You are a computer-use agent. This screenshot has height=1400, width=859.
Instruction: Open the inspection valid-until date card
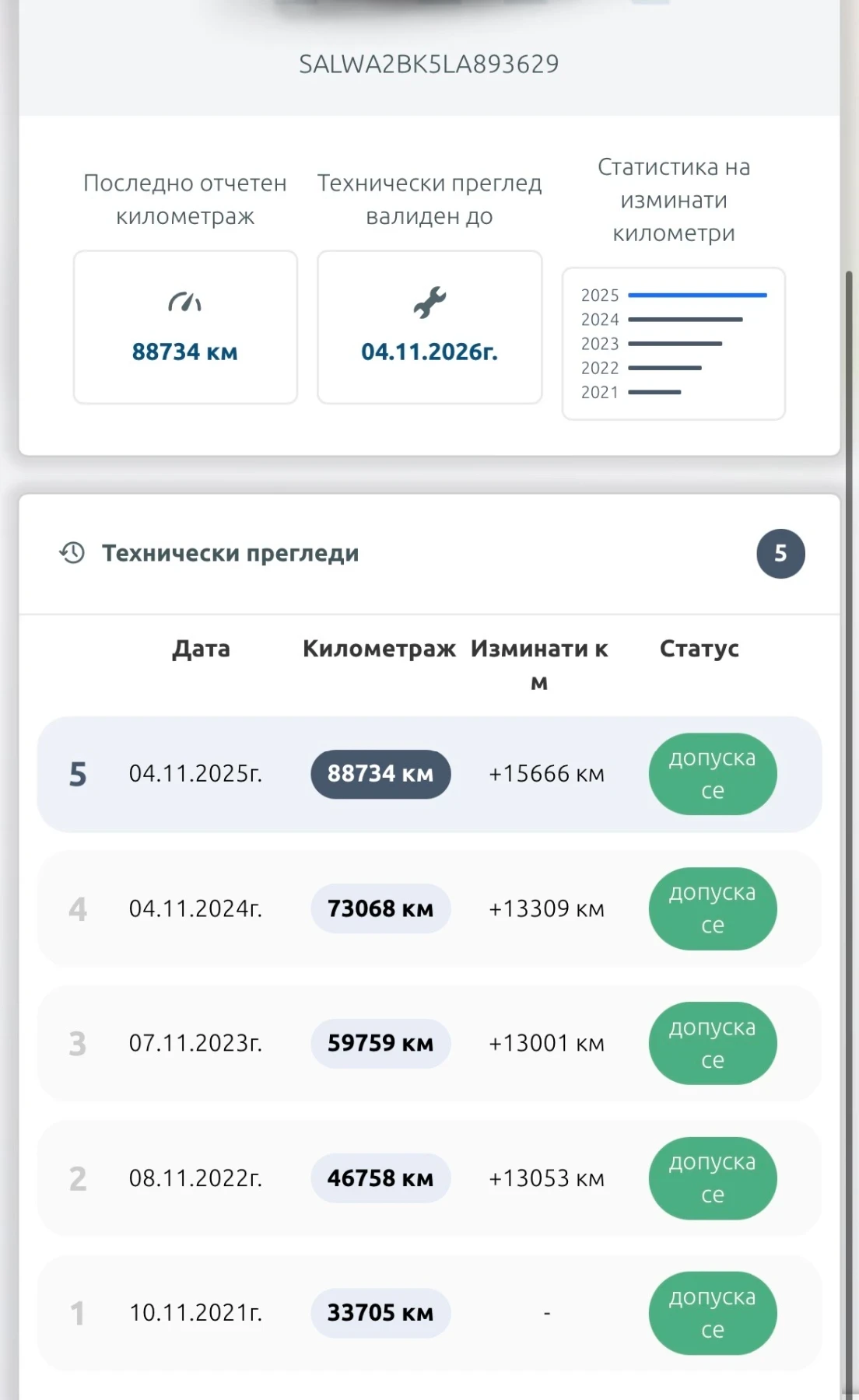click(429, 327)
